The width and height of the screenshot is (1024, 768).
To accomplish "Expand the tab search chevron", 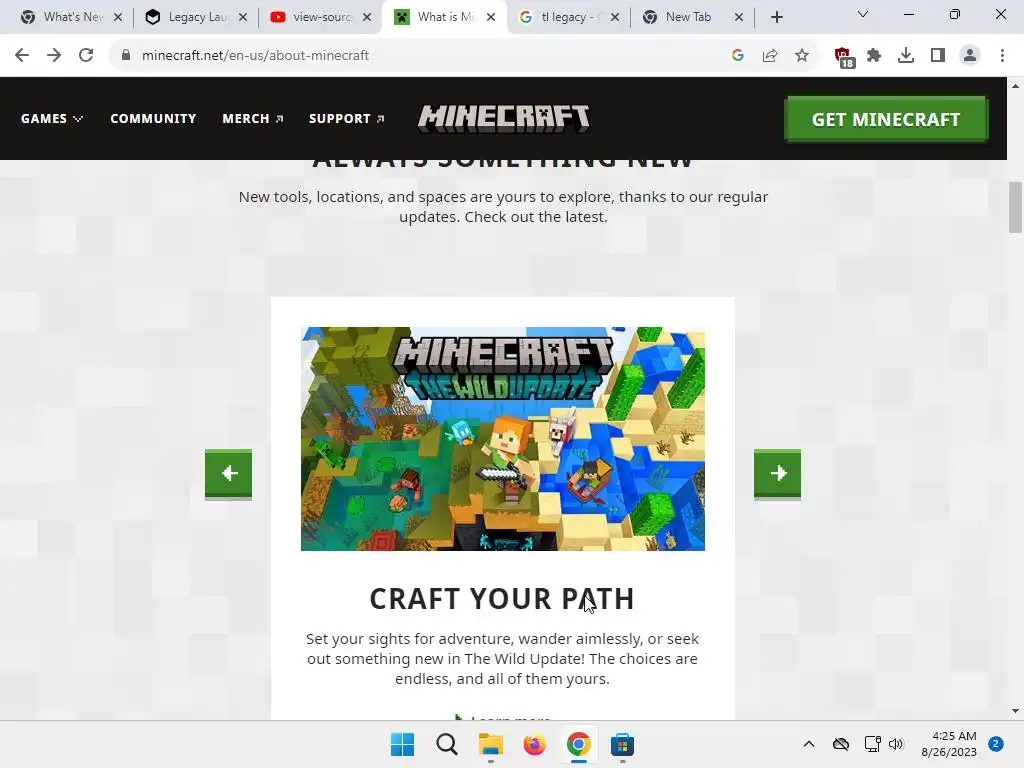I will [x=863, y=14].
